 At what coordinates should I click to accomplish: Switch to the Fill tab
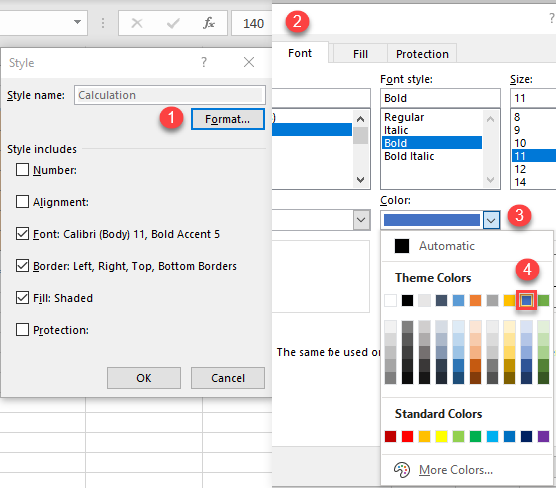tap(360, 54)
